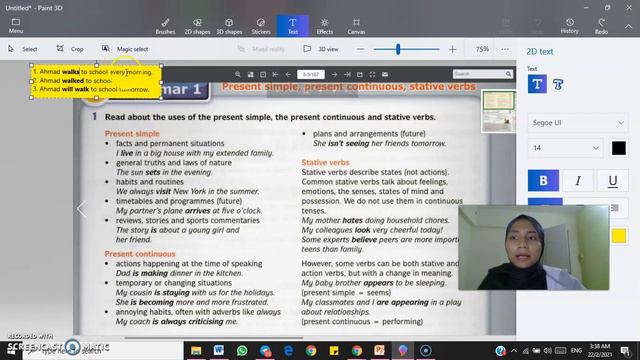The width and height of the screenshot is (640, 360).
Task: Toggle the 3D view mode
Action: pyautogui.click(x=321, y=49)
